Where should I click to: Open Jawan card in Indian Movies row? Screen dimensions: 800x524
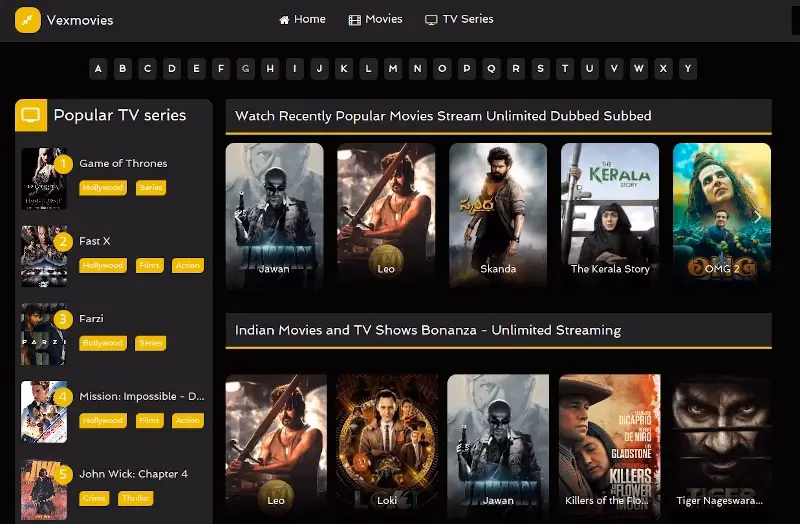tap(498, 447)
